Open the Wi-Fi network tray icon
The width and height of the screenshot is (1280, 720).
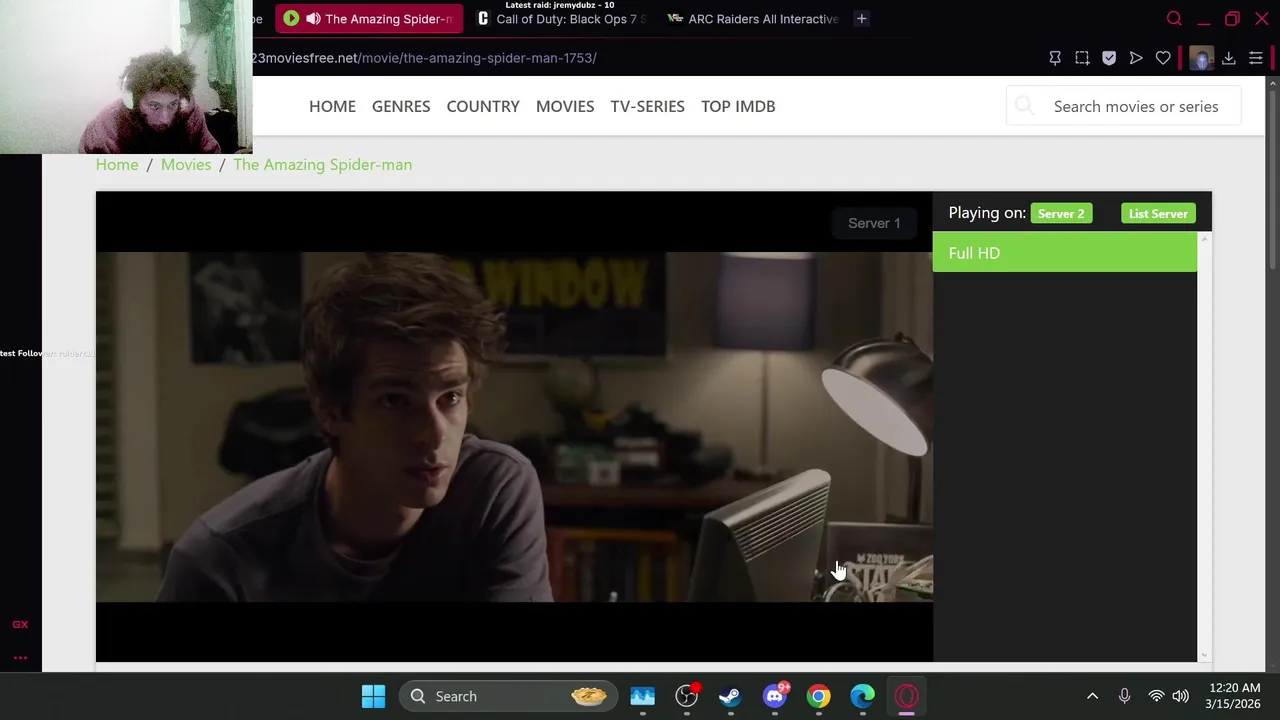(1156, 696)
